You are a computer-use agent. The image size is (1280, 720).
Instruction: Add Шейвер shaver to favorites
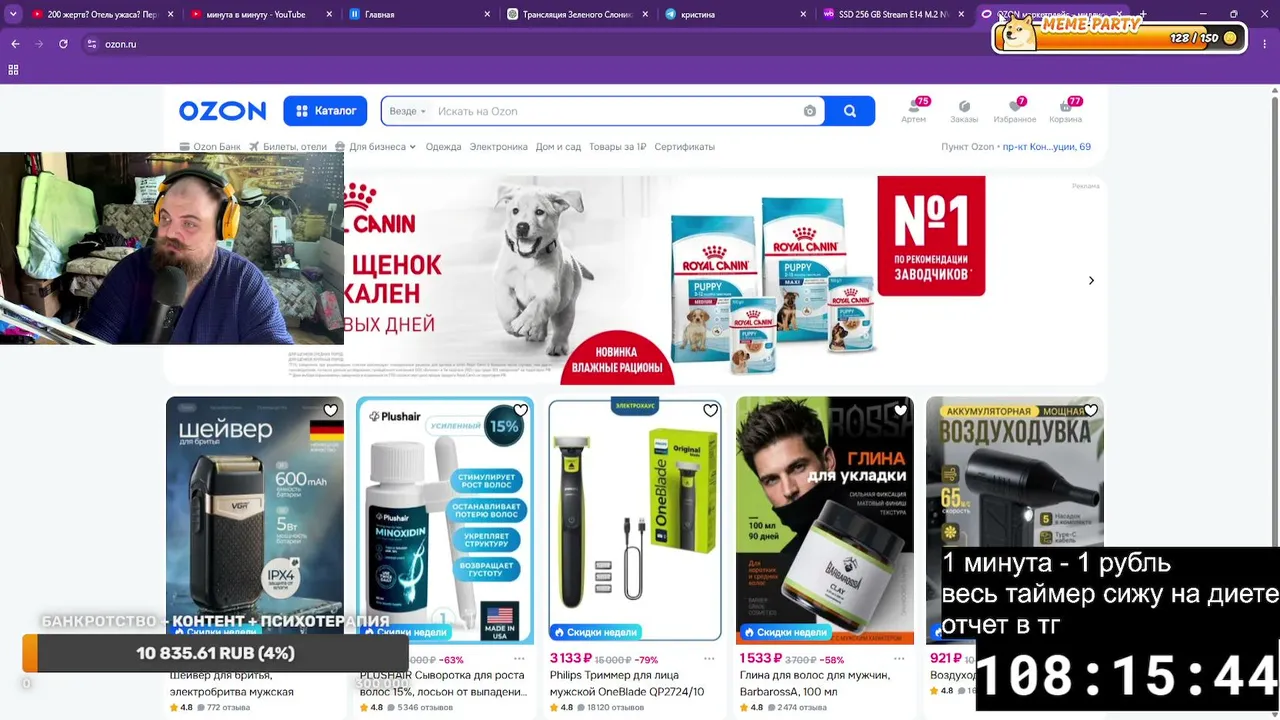[331, 410]
